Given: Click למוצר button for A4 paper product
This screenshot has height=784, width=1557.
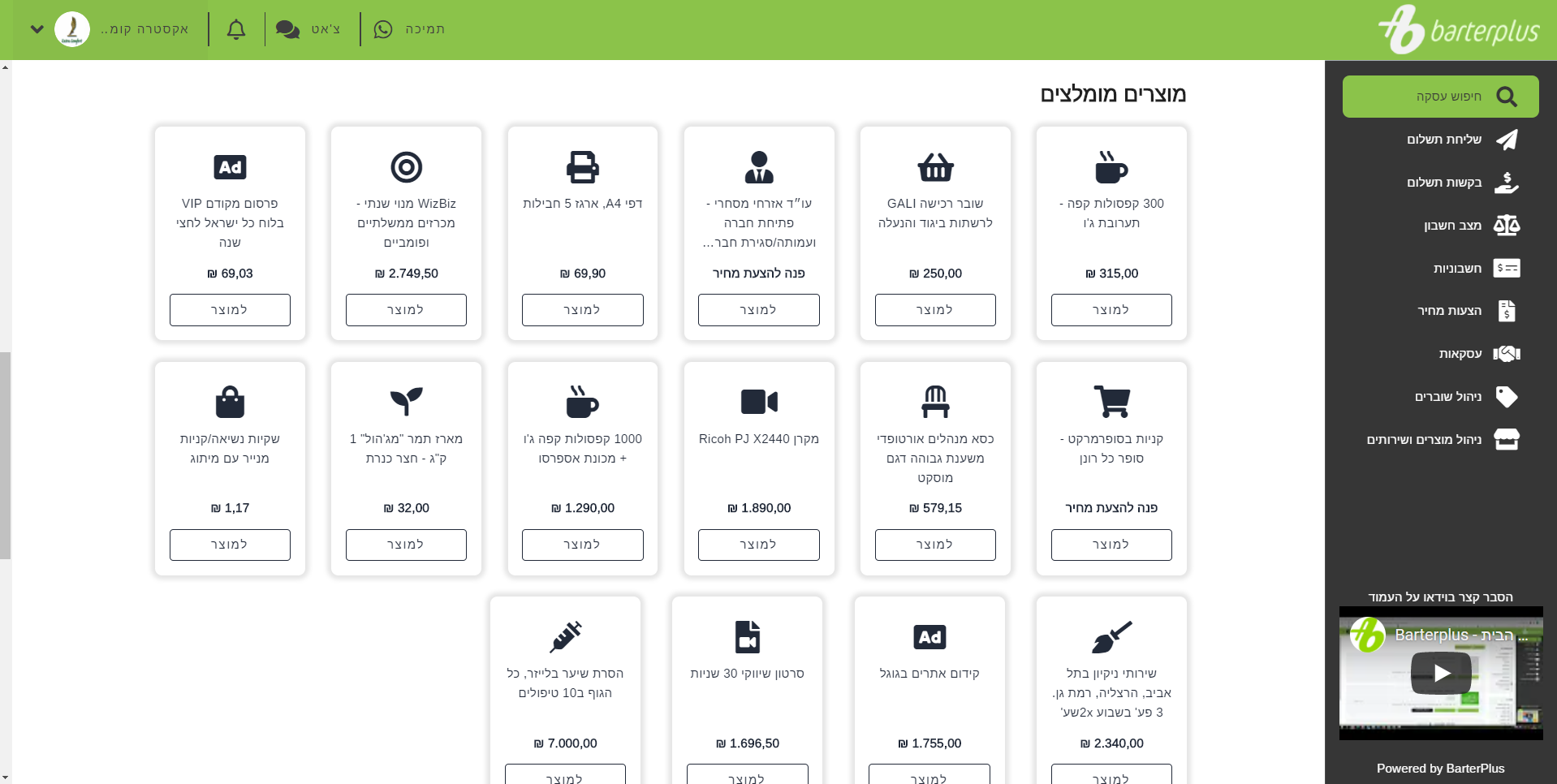Looking at the screenshot, I should coord(582,310).
